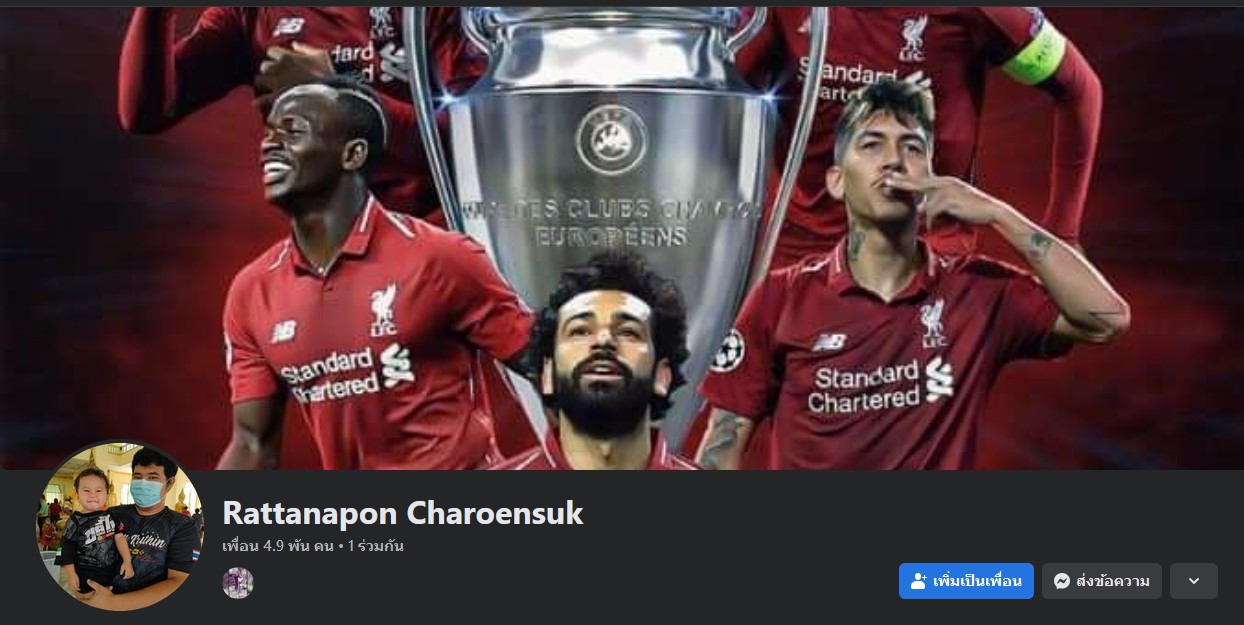
Task: Click the LFC crest on right player's jersey
Action: pyautogui.click(x=932, y=319)
